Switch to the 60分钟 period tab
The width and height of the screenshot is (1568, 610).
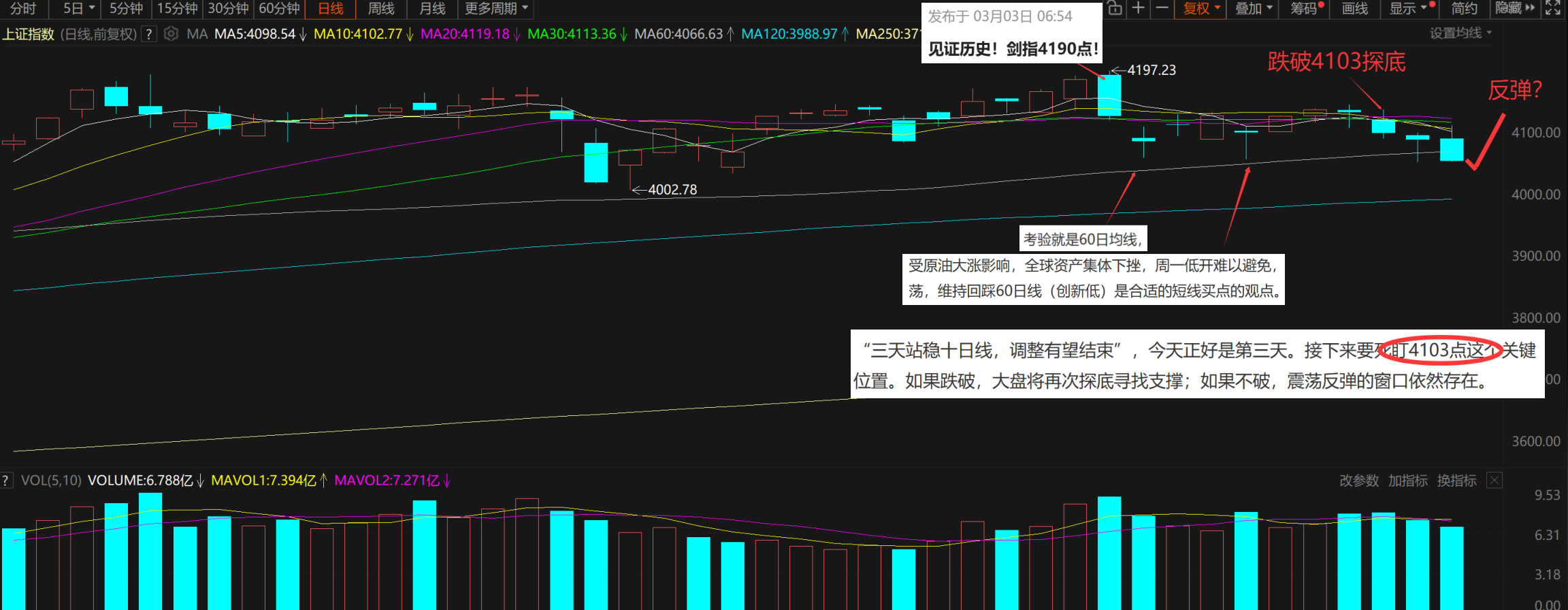pyautogui.click(x=279, y=8)
